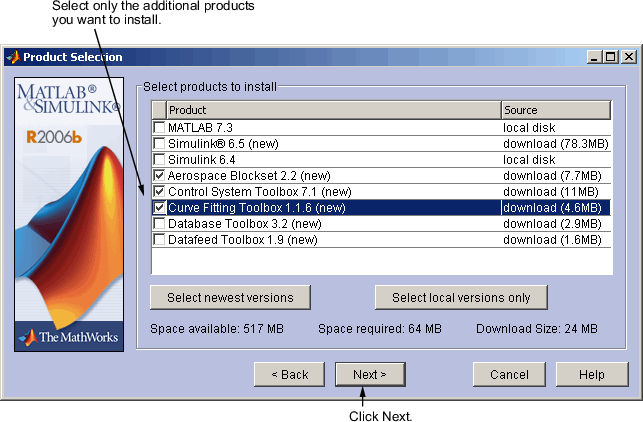The width and height of the screenshot is (643, 422).
Task: Select 'Aerospace Blockset 2.2 (new)' row text
Action: coord(249,176)
